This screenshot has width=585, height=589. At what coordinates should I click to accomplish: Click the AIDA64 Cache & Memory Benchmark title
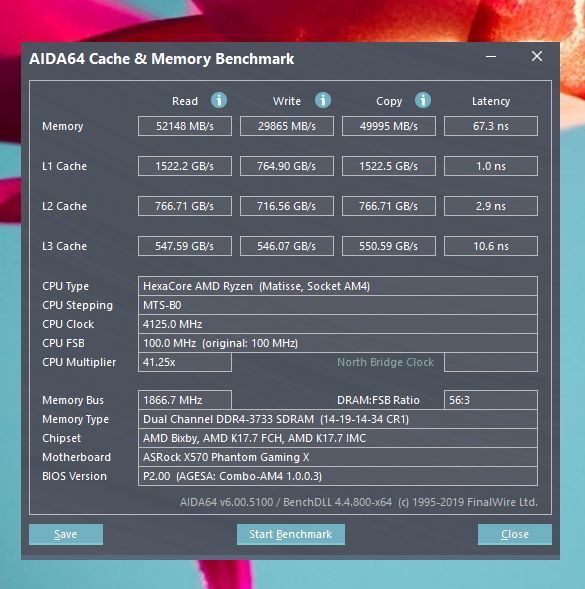[162, 59]
